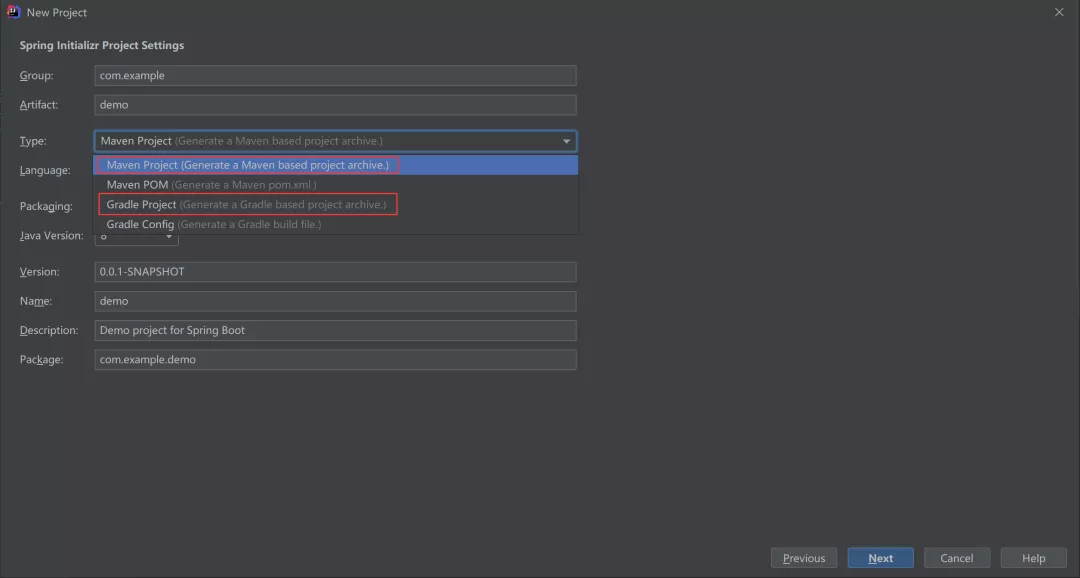Image resolution: width=1080 pixels, height=578 pixels.
Task: Click the Type combo box field
Action: click(335, 141)
